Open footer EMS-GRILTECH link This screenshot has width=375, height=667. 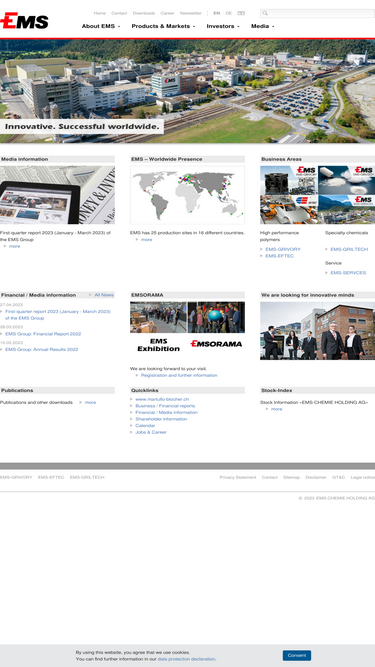coord(87,477)
